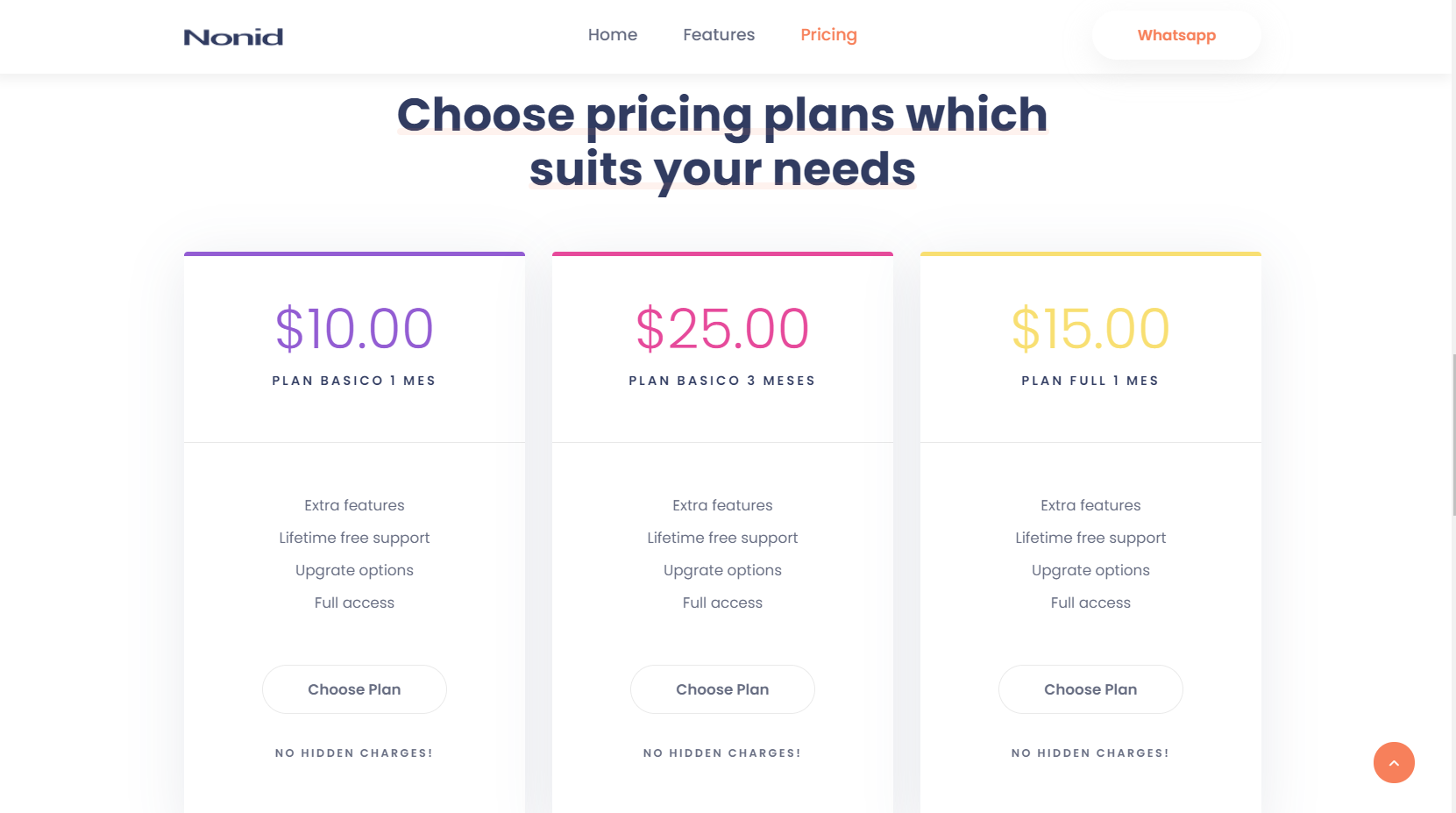Screen dimensions: 1456x813
Task: Choose Plan for the $25.00 plan
Action: [x=722, y=689]
